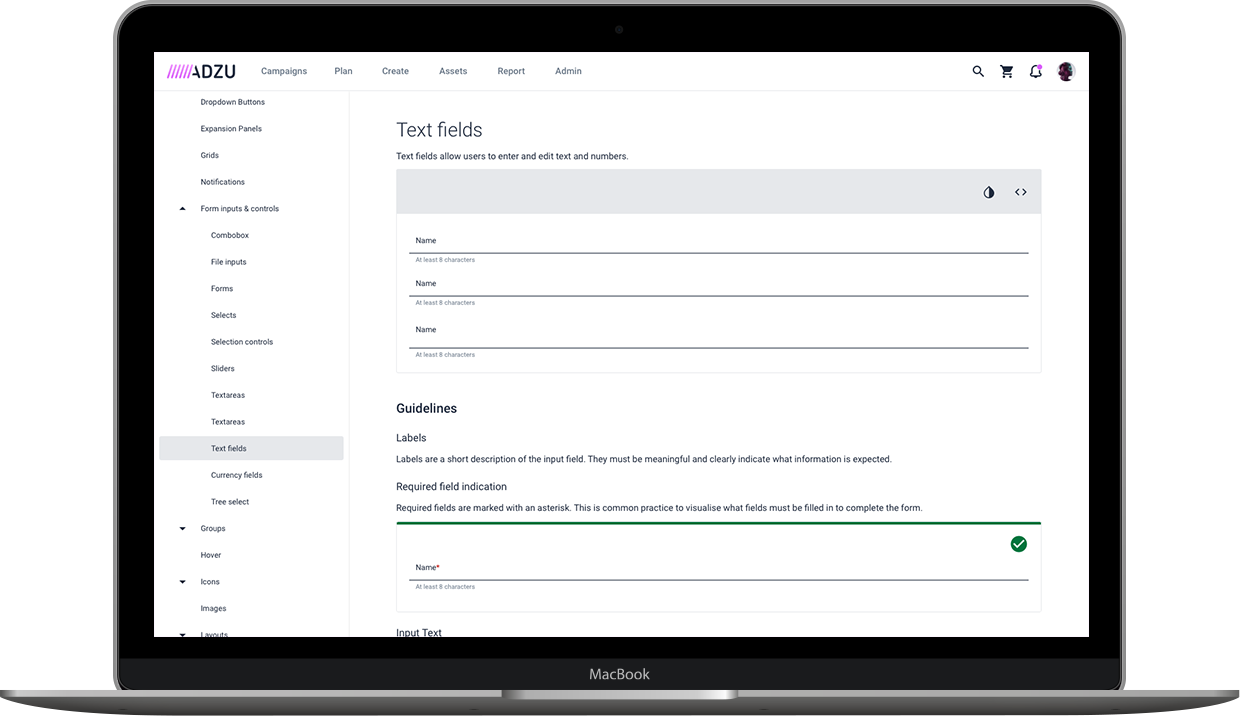Open Currency fields in sidebar
Viewport: 1240px width, 716px height.
(x=237, y=475)
